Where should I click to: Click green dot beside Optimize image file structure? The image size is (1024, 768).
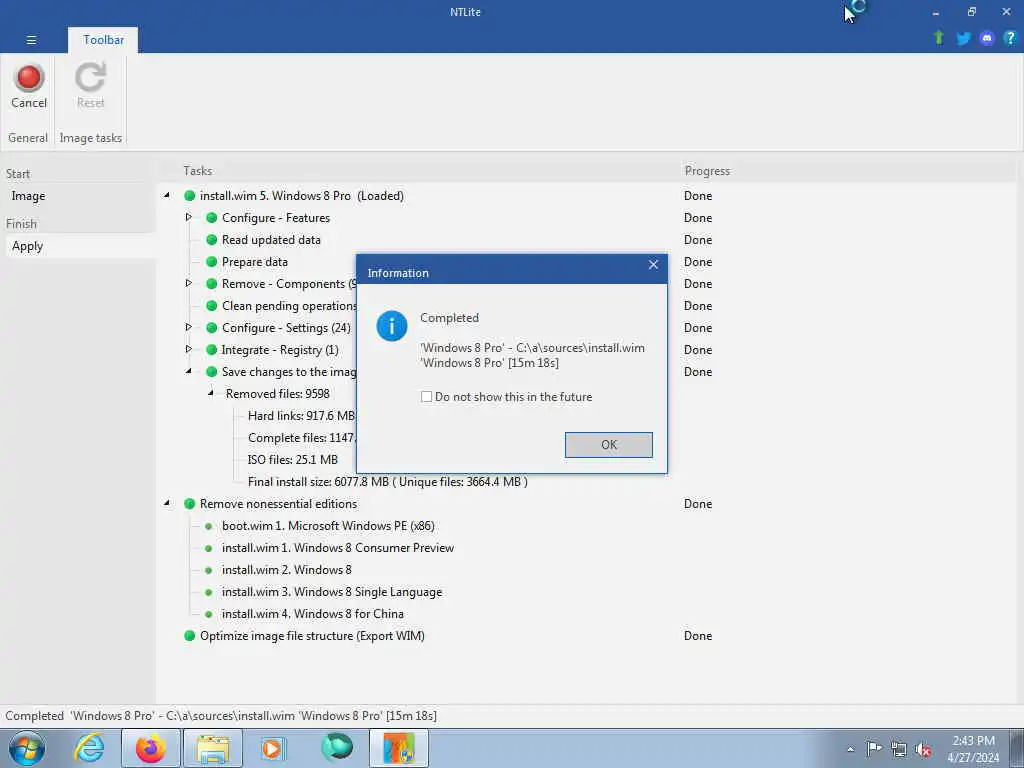pyautogui.click(x=189, y=635)
